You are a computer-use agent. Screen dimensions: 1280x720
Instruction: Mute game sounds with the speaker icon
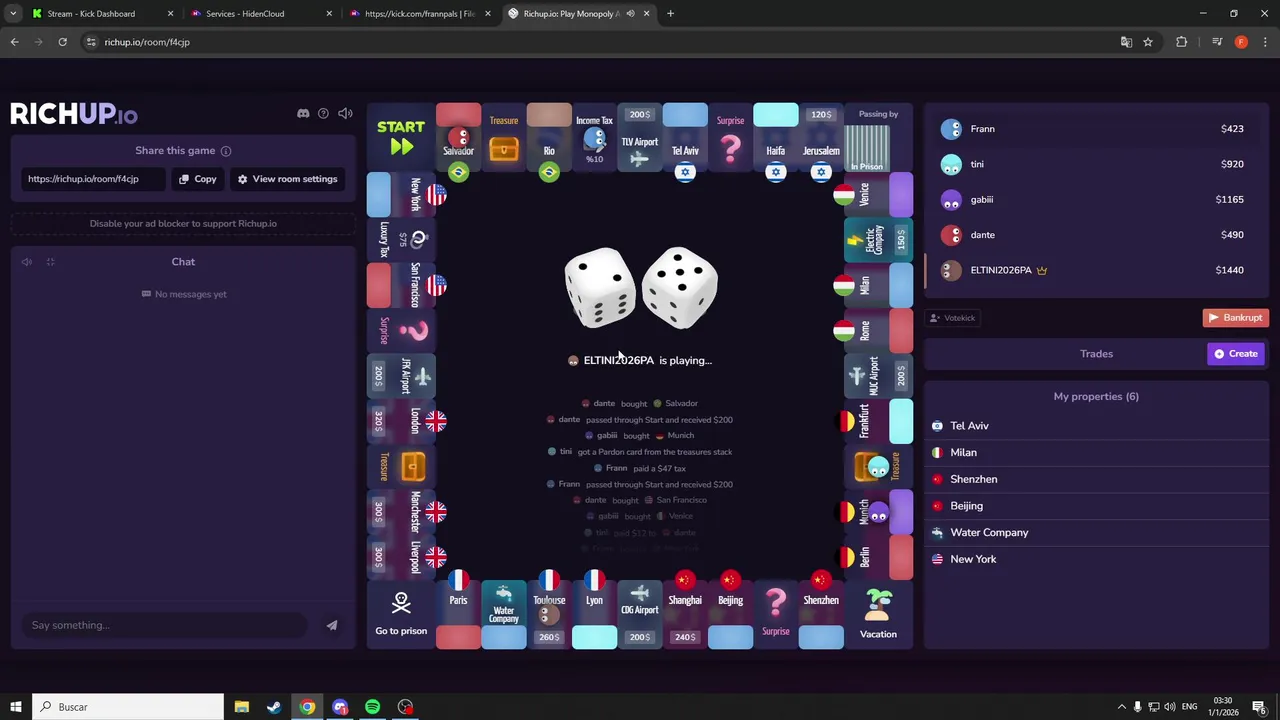pos(345,113)
